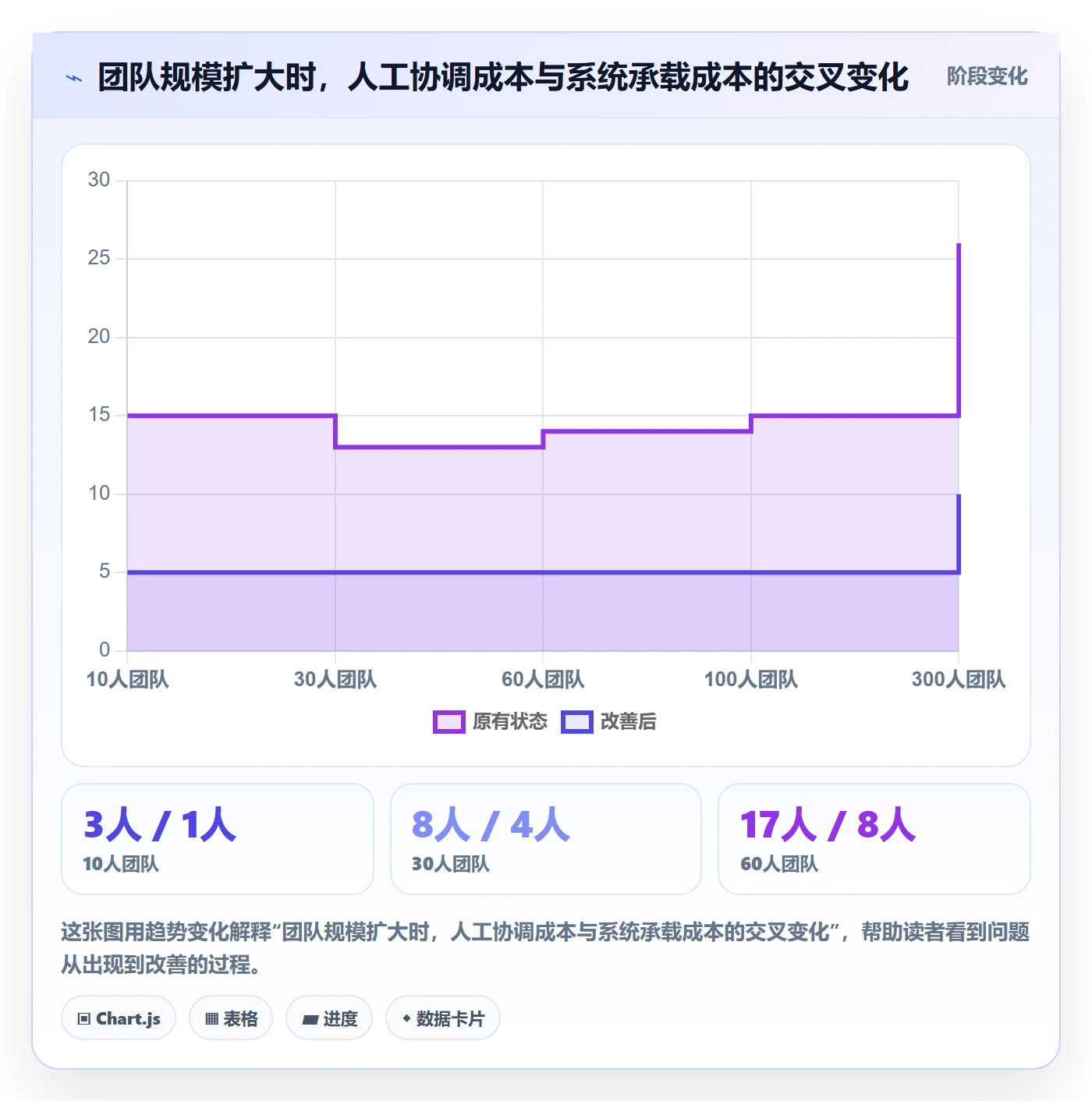Select the 进度 tag chip
This screenshot has height=1101, width=1092.
(329, 1018)
